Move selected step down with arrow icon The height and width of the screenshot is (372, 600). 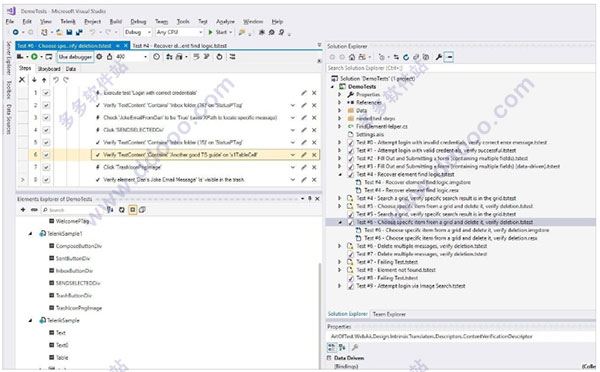tap(34, 80)
